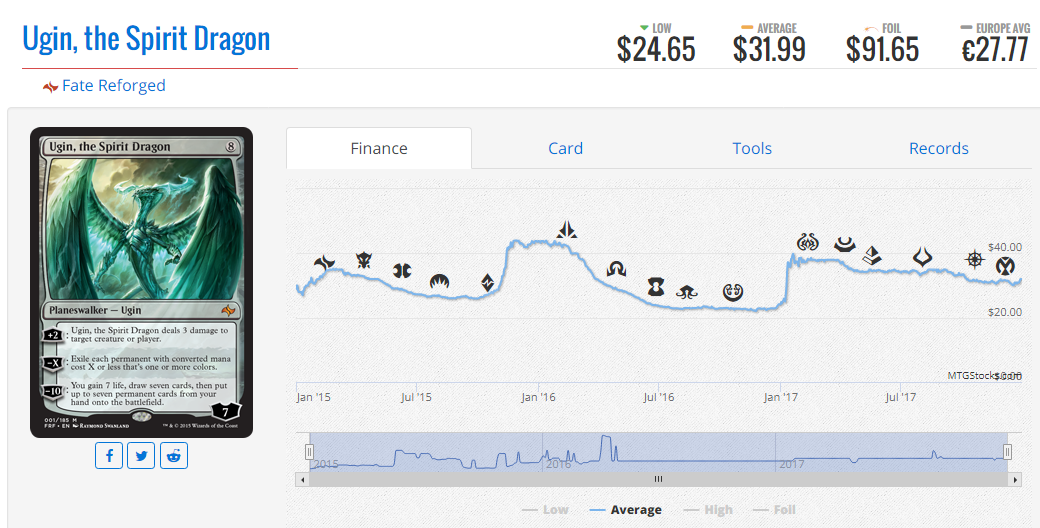Image resolution: width=1040 pixels, height=528 pixels.
Task: Click the right handle of chart navigator
Action: 1008,452
